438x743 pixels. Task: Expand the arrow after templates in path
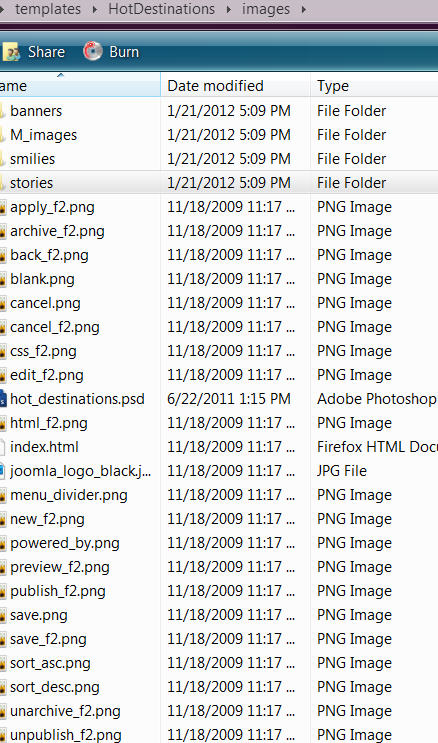click(95, 9)
